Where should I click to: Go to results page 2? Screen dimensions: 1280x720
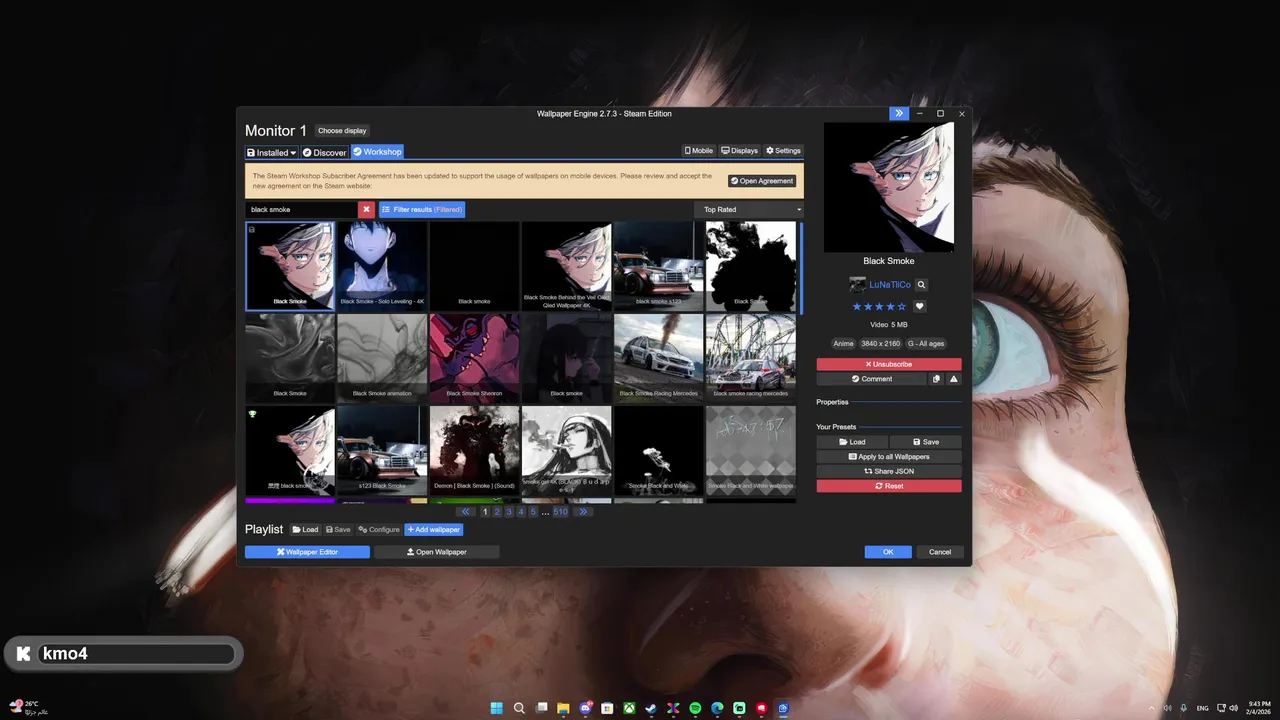coord(497,512)
